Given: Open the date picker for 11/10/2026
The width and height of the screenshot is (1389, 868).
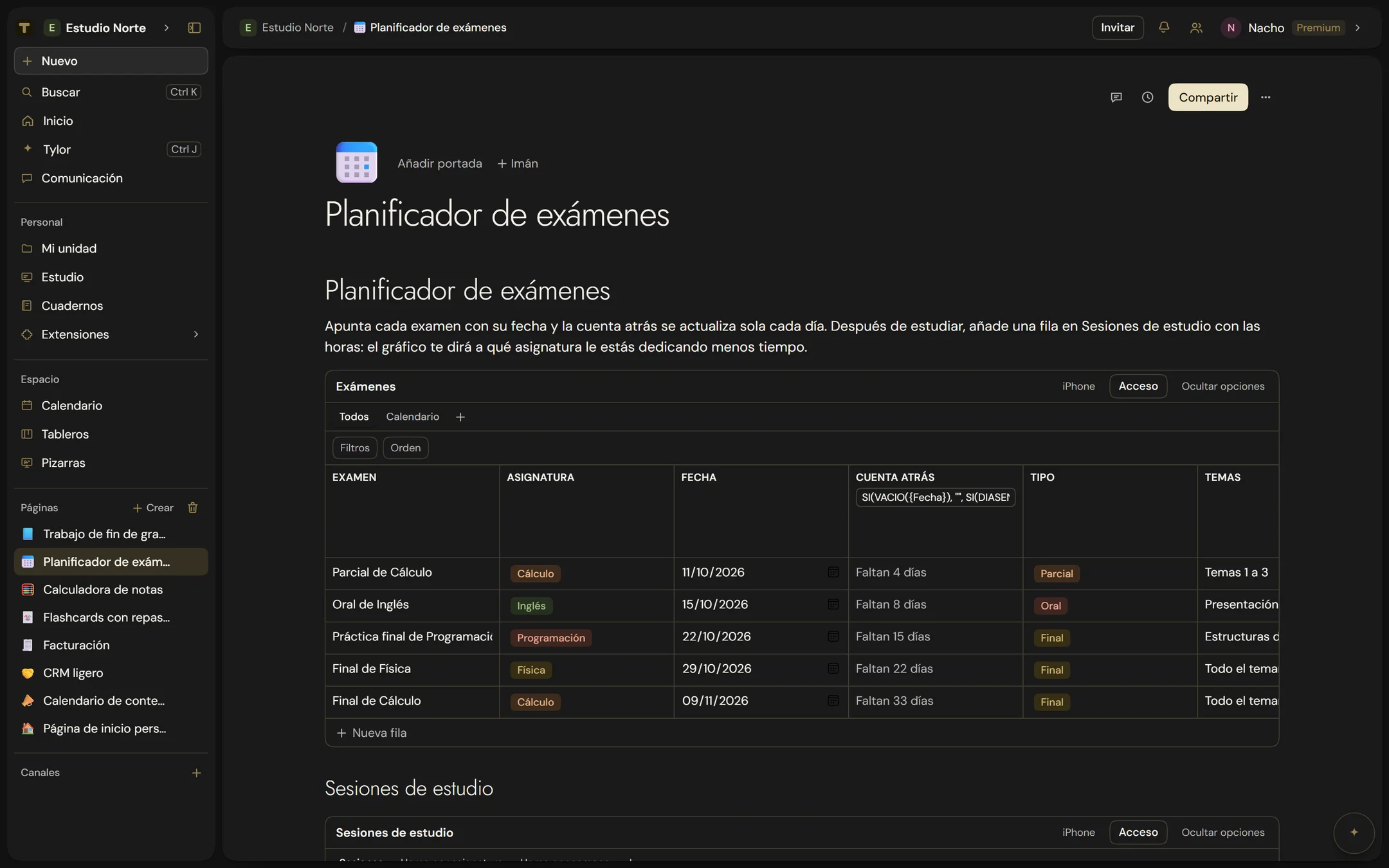Looking at the screenshot, I should [x=833, y=572].
